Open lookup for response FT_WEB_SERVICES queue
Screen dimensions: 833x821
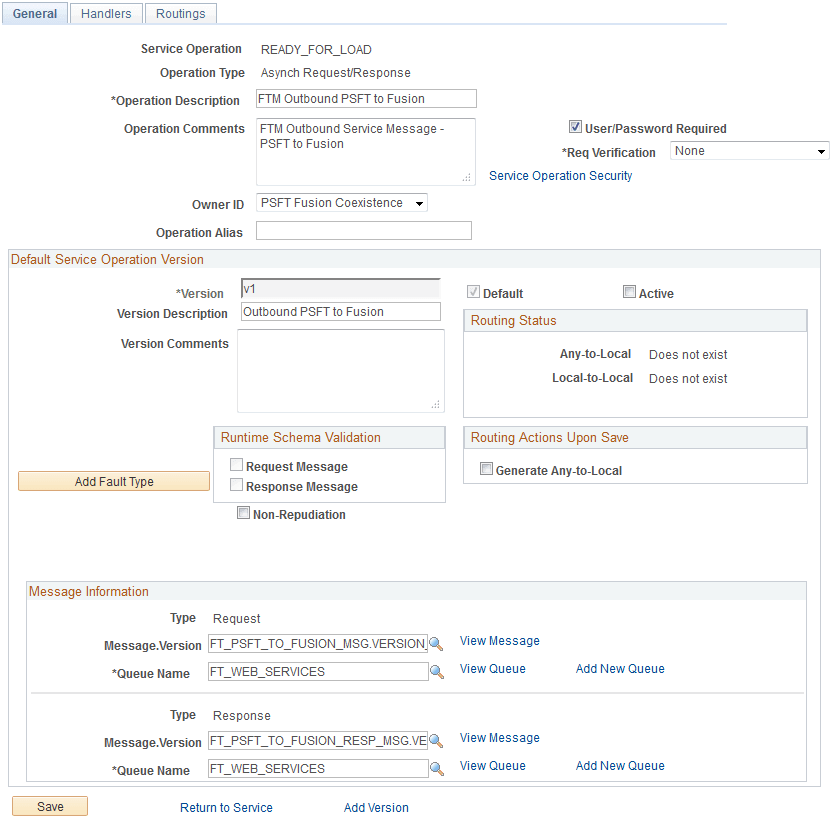tap(436, 769)
